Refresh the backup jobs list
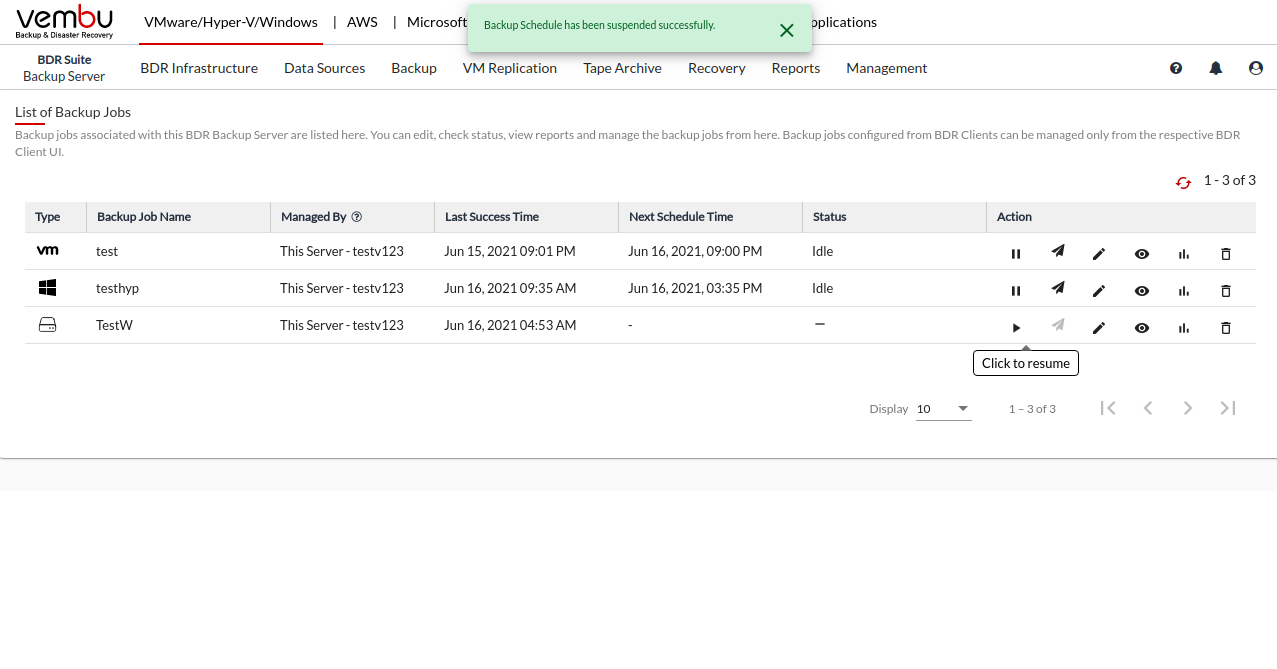 click(x=1183, y=182)
